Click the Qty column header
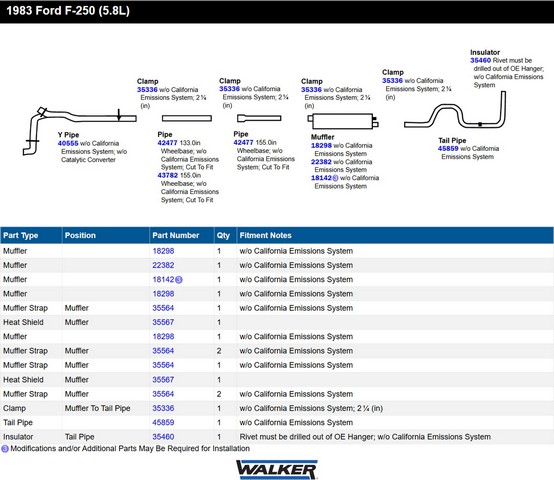Screen dimensions: 554x480 pos(225,235)
